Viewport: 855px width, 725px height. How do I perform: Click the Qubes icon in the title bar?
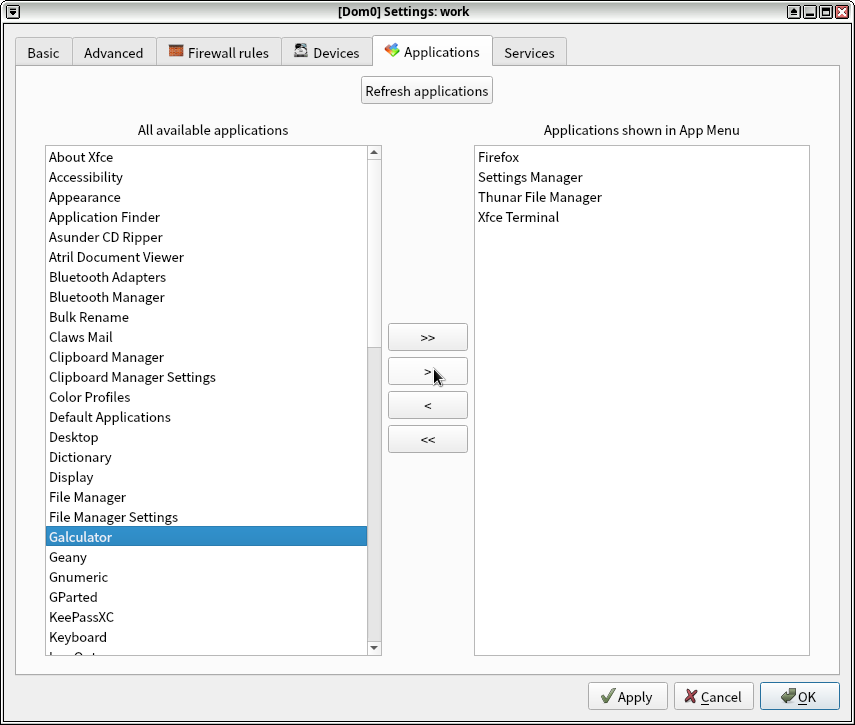(x=11, y=11)
